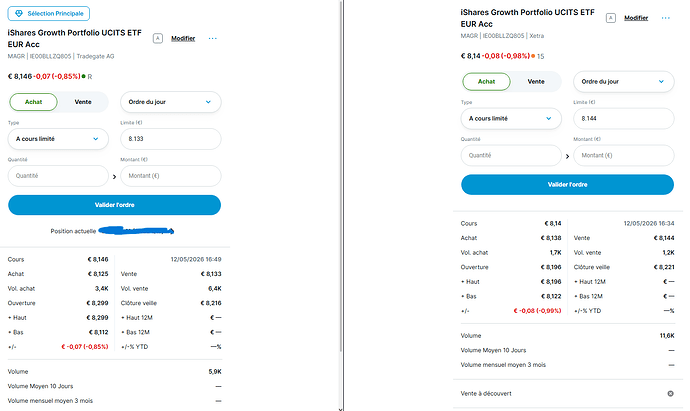Click Bas value € 8,112
This screenshot has width=690, height=411.
point(98,333)
